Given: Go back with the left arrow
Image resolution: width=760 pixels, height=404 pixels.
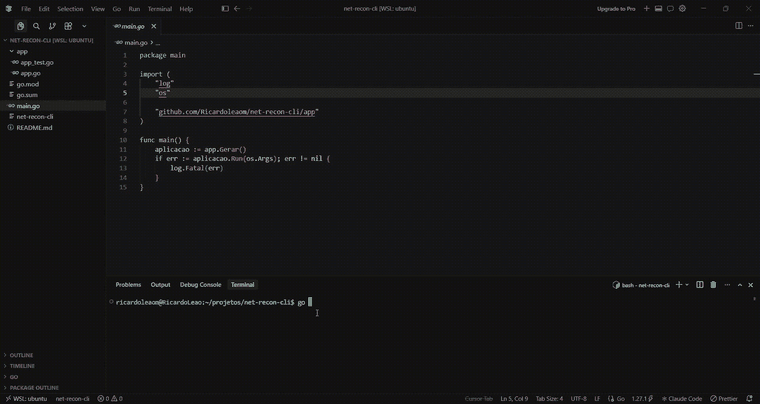Looking at the screenshot, I should coord(237,9).
